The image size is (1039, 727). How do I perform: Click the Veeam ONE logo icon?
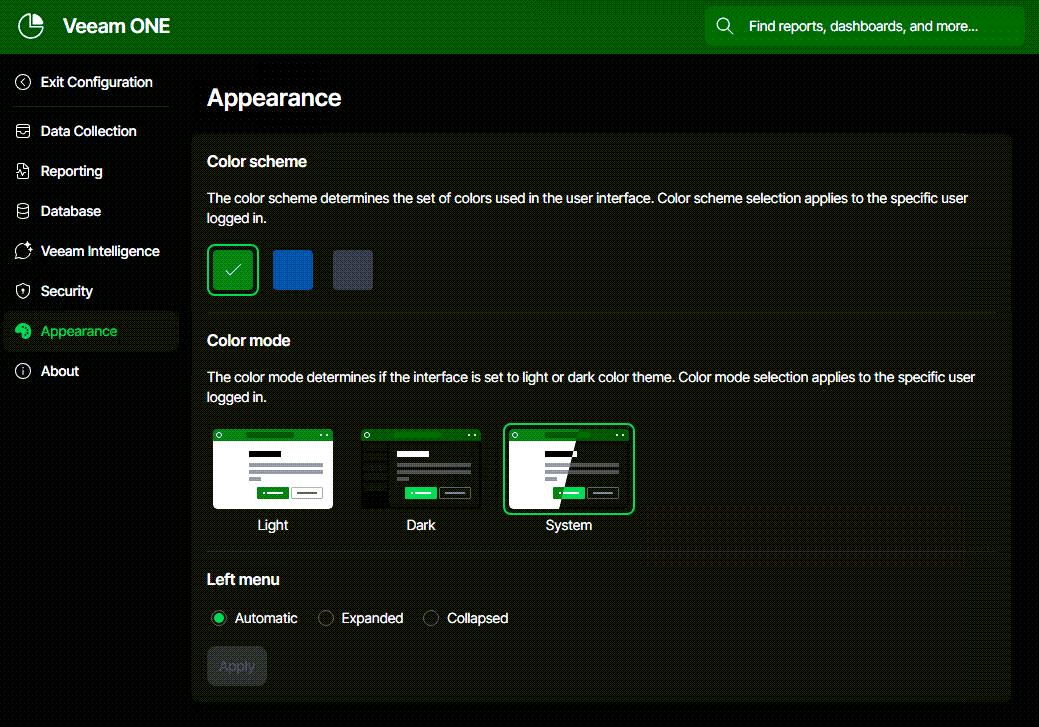point(31,26)
